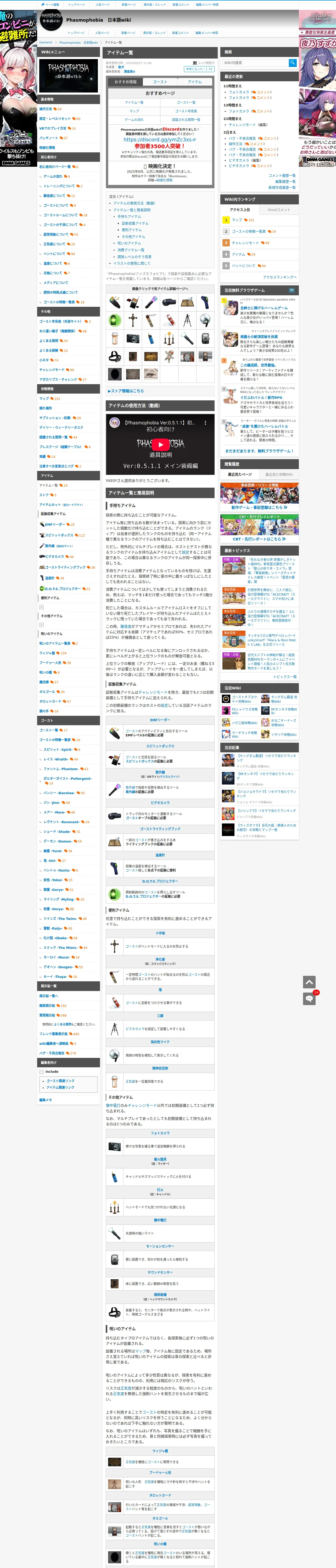This screenshot has height=1568, width=336.
Task: Click the scroll-to-top arrow button
Action: (309, 982)
